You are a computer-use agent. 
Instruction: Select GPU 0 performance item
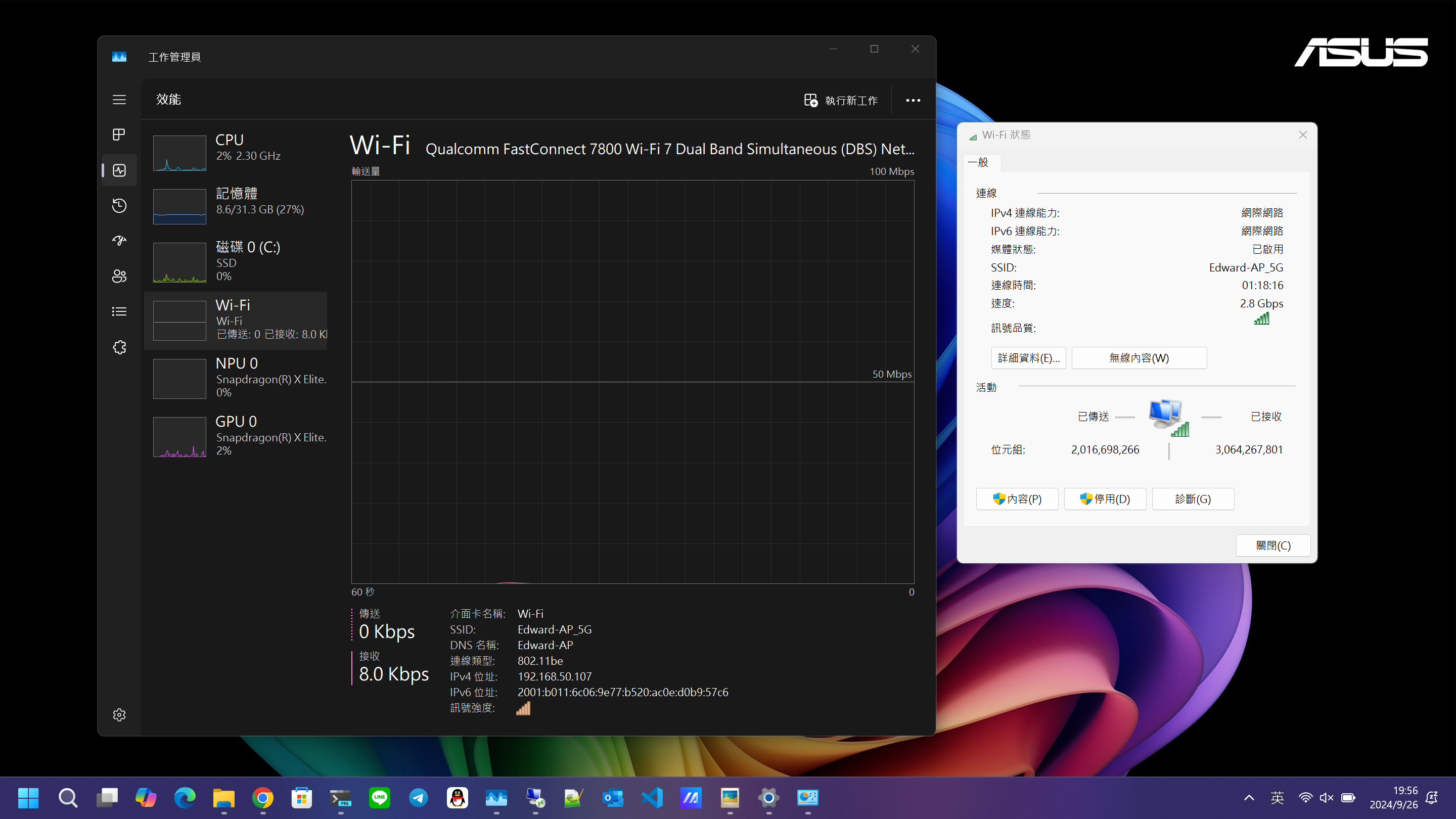[238, 435]
